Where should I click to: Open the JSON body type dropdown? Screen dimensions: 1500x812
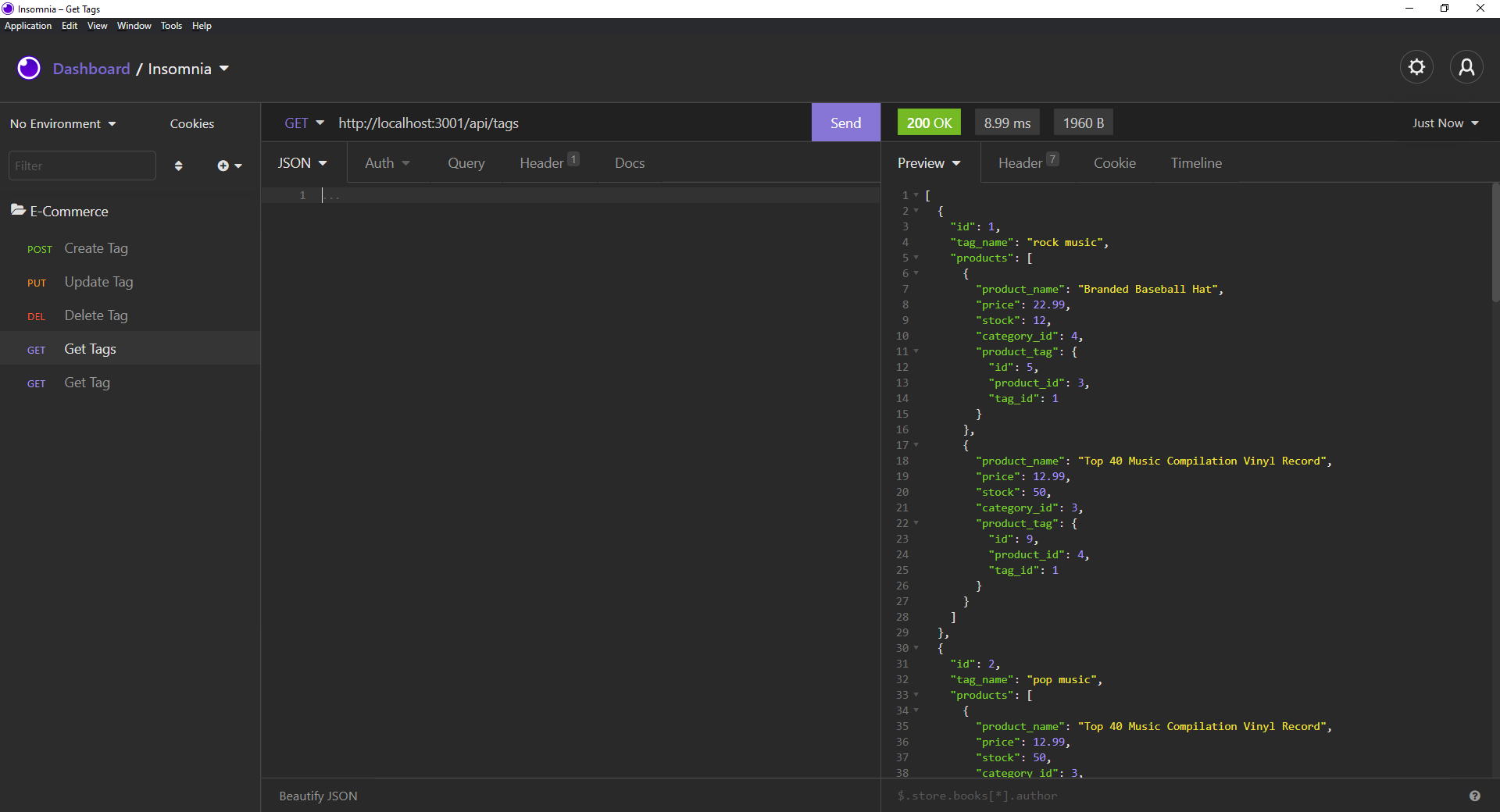pyautogui.click(x=302, y=162)
